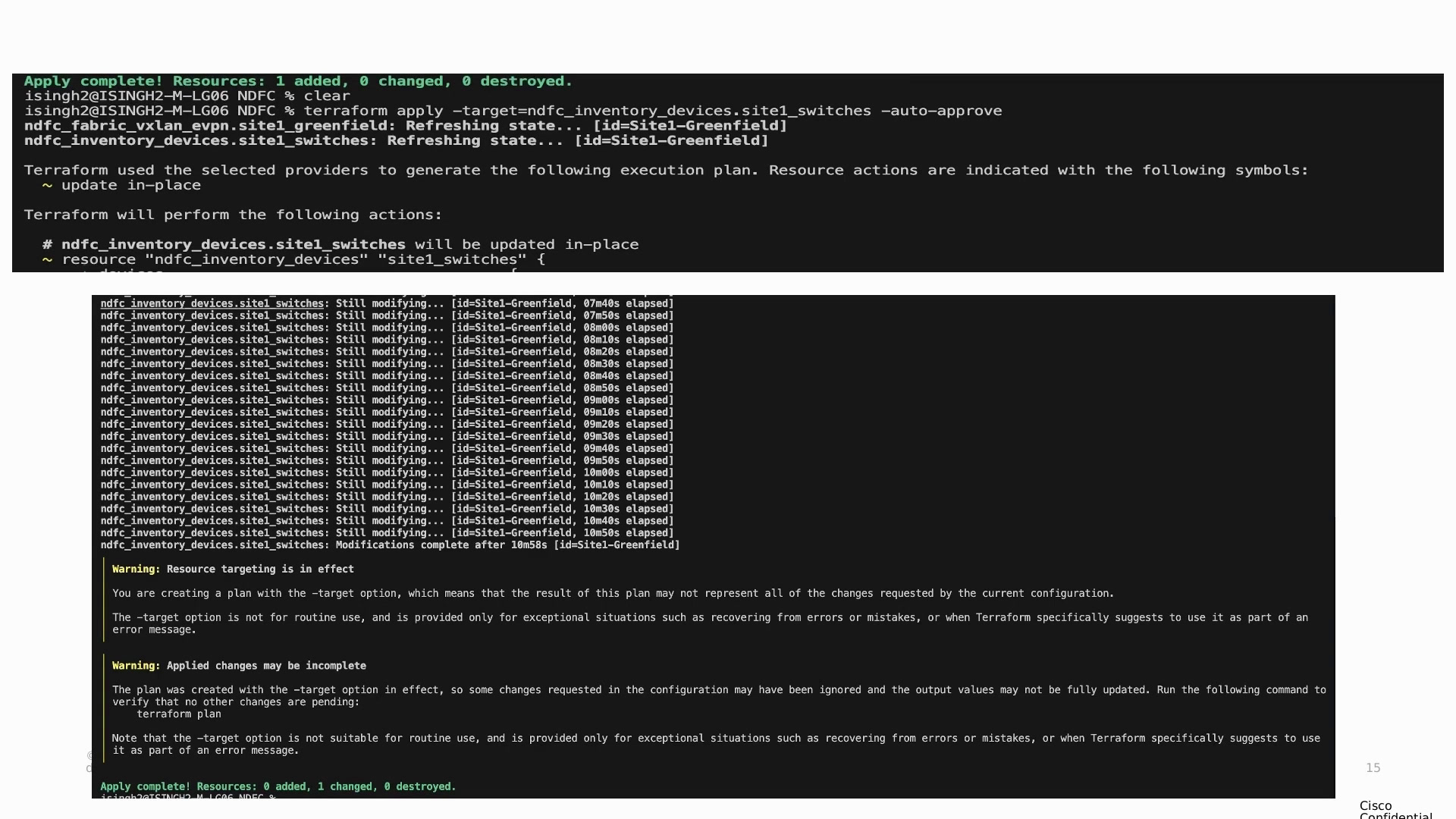
Task: Select the ndfc_fabric_vxlan_evpn.site1_greenfield Refreshing state line
Action: (x=406, y=126)
